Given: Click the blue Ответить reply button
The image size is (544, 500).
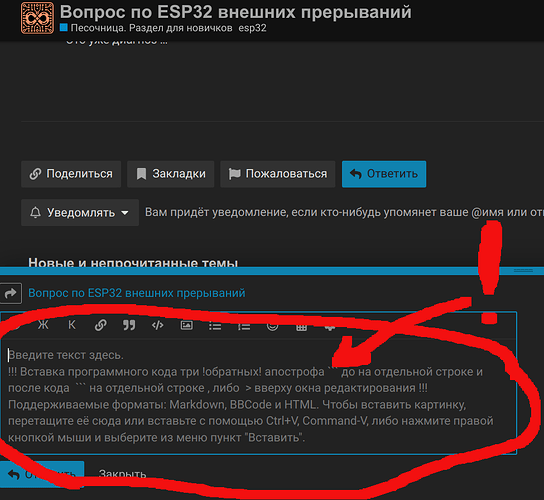Looking at the screenshot, I should pos(384,174).
